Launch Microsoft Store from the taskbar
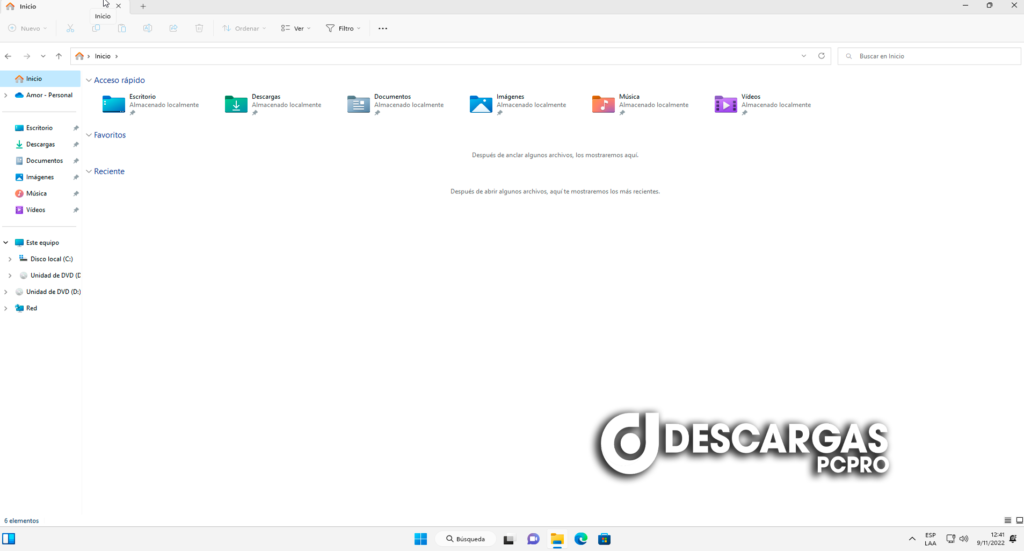 click(x=604, y=539)
